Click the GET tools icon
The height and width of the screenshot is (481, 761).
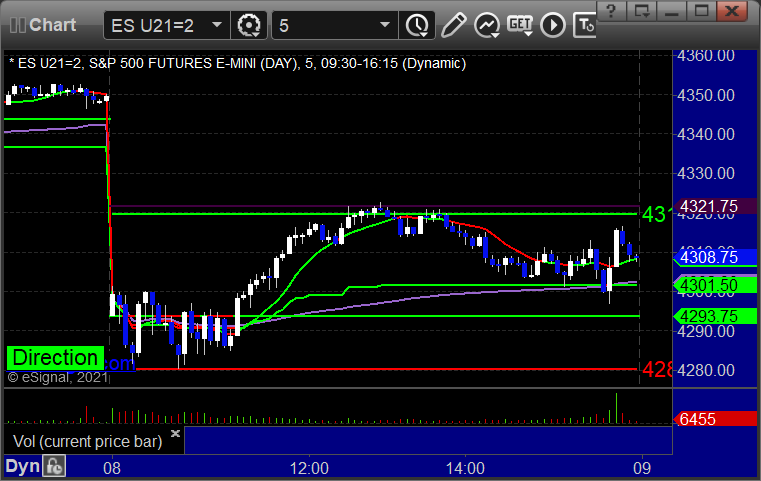point(520,25)
